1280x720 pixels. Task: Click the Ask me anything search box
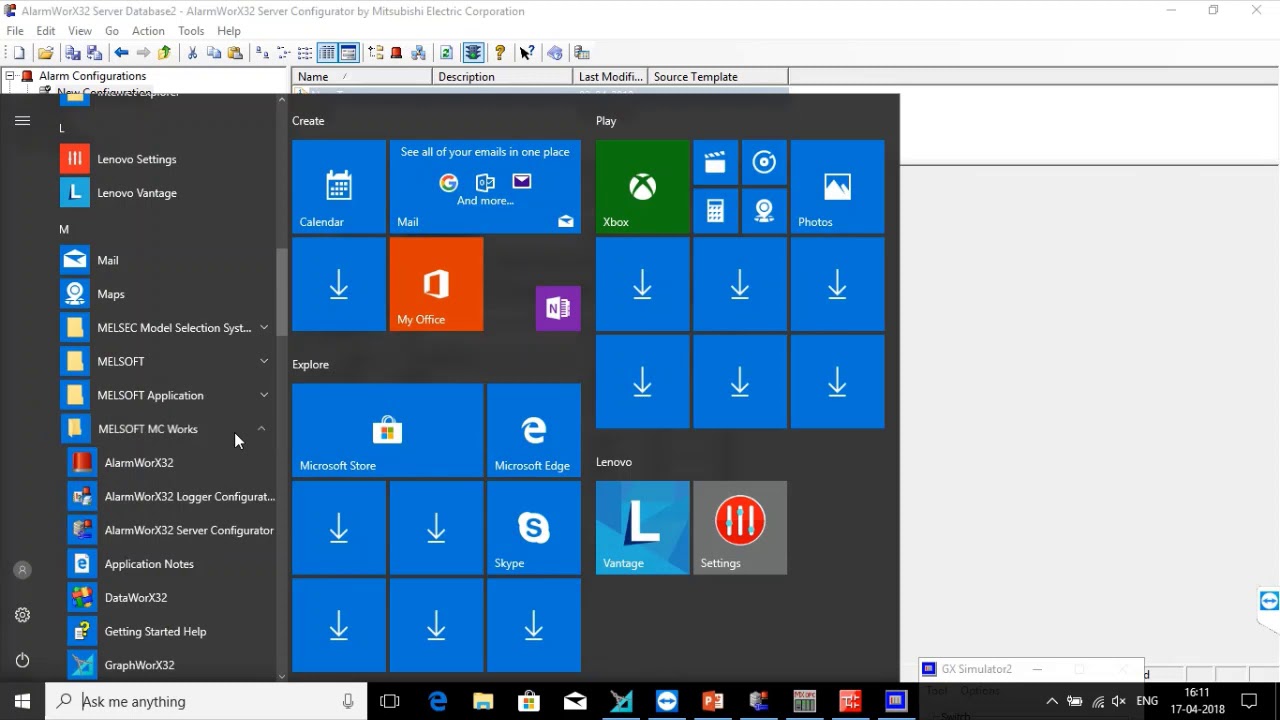tap(206, 702)
